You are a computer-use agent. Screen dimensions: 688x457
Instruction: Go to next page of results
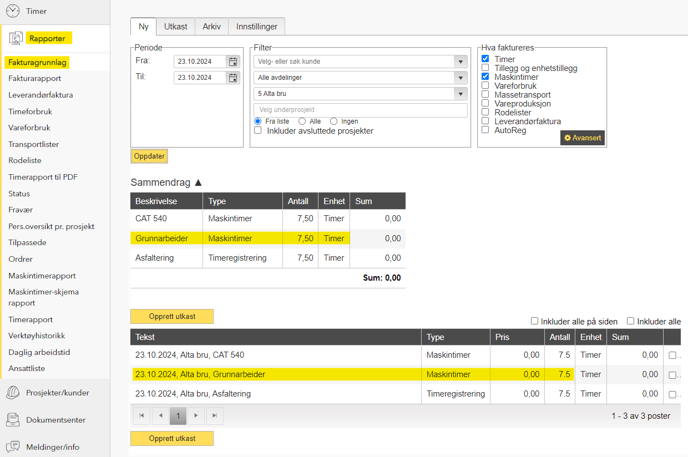[196, 415]
